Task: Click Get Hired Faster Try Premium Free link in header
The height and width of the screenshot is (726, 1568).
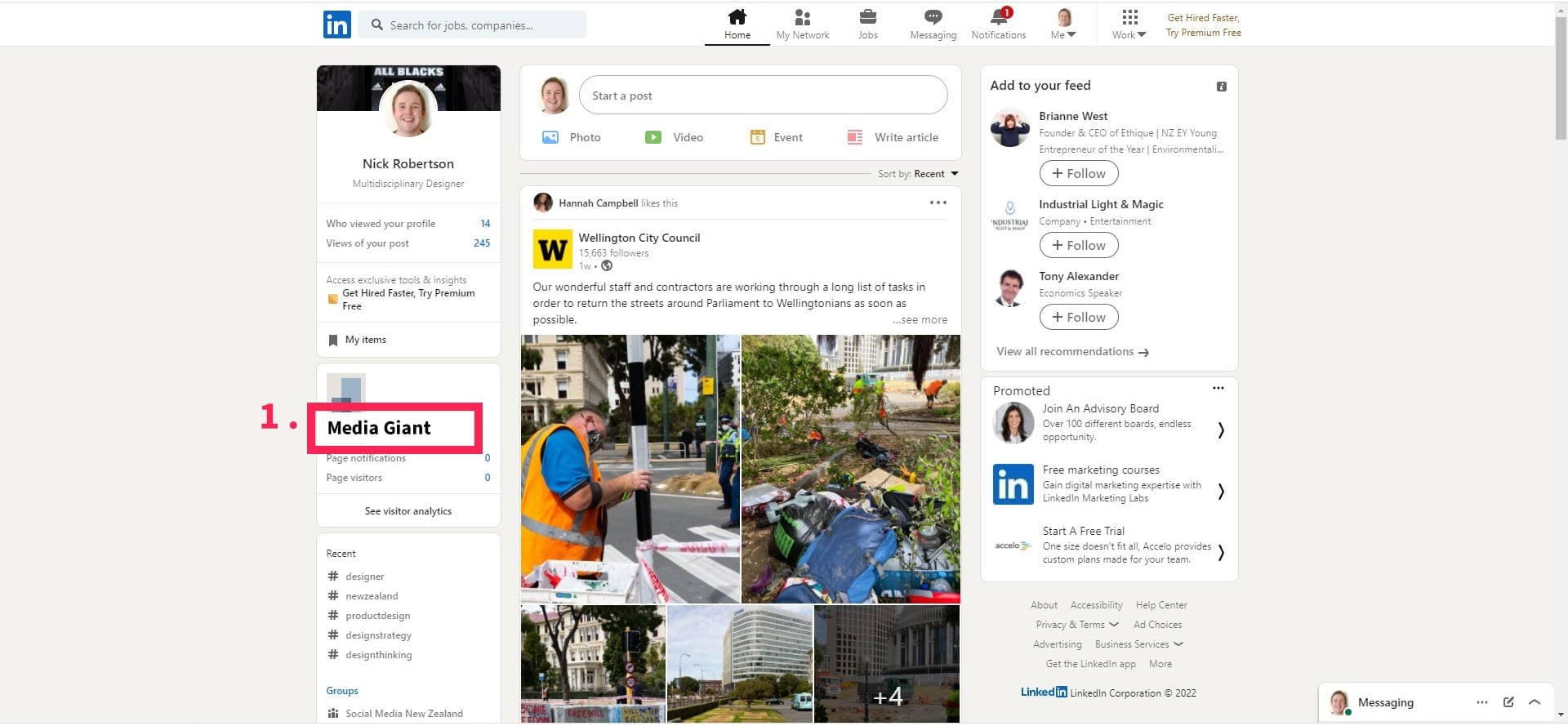Action: pos(1203,25)
